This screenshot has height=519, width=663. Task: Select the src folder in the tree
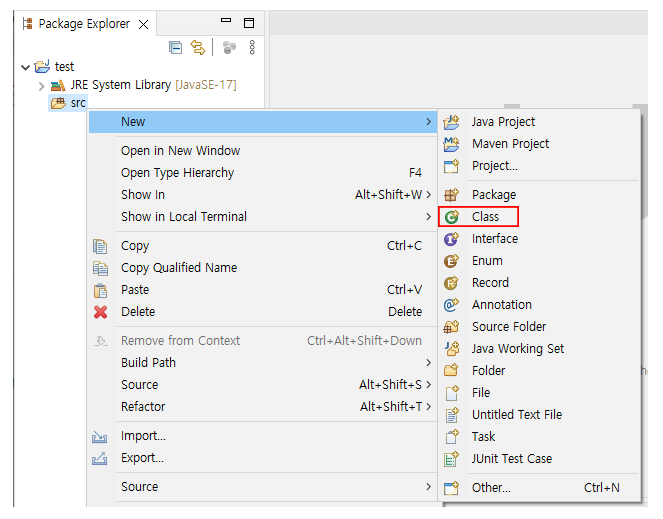68,103
